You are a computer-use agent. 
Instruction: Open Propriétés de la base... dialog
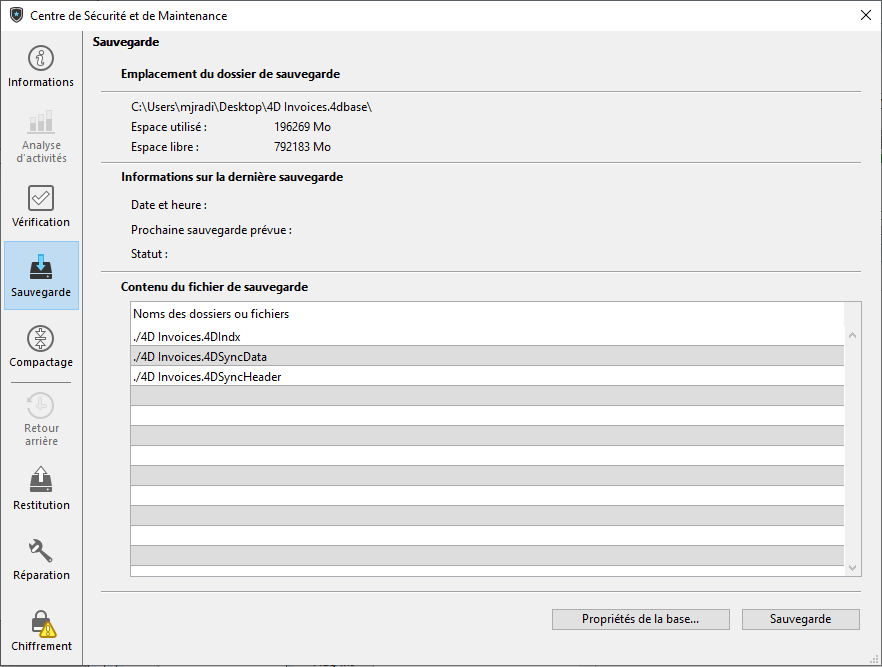click(640, 619)
